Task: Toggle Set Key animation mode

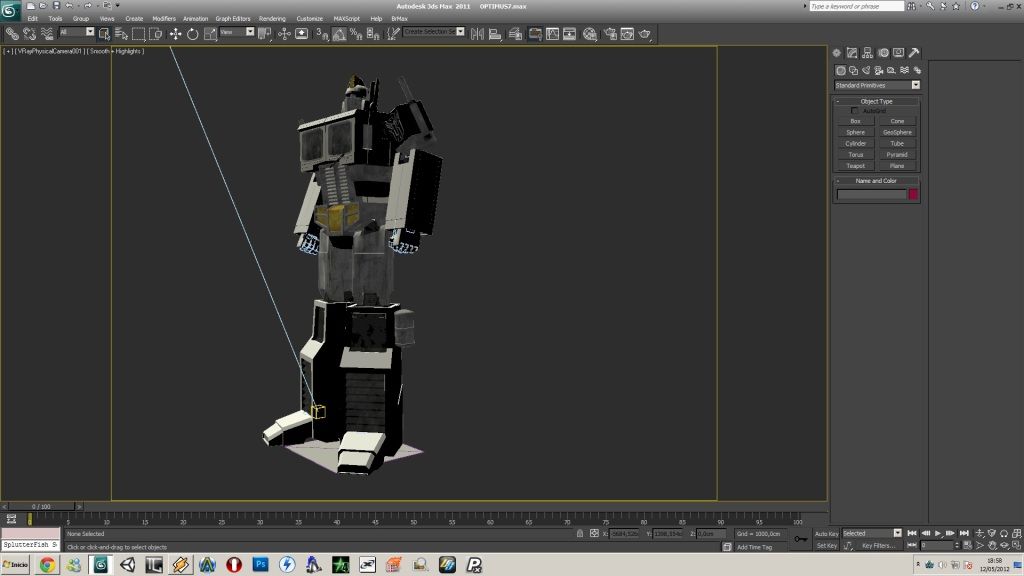Action: pos(827,546)
